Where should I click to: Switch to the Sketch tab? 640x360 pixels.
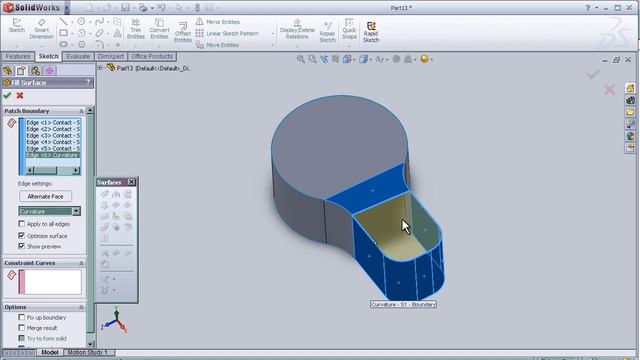(x=49, y=56)
